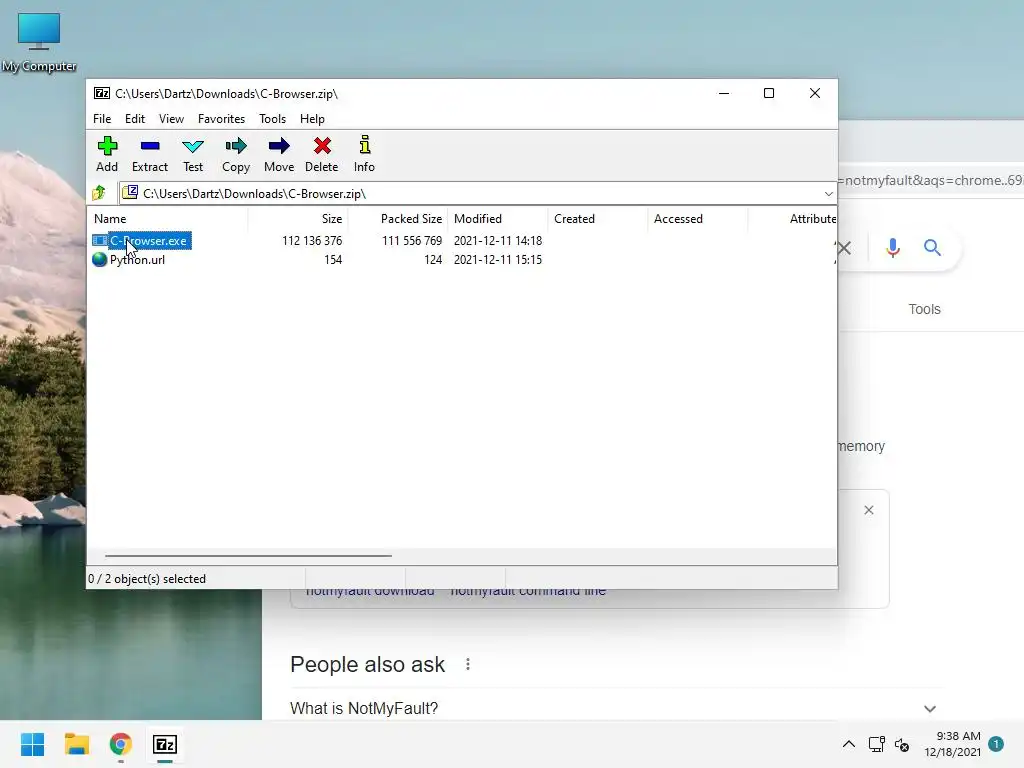
Task: Click modified date 2021-12-11 15:15
Action: pos(498,259)
